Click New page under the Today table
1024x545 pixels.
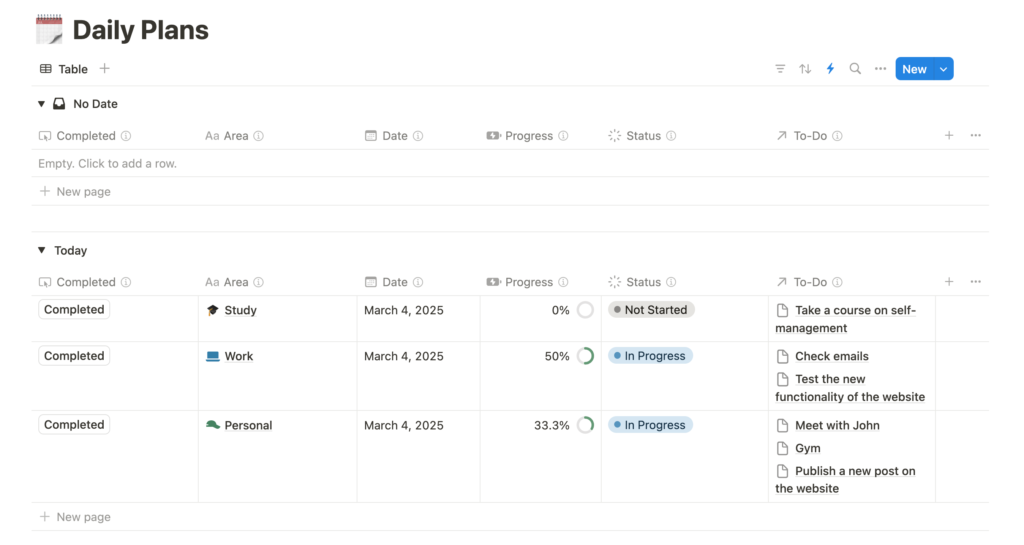tap(83, 517)
